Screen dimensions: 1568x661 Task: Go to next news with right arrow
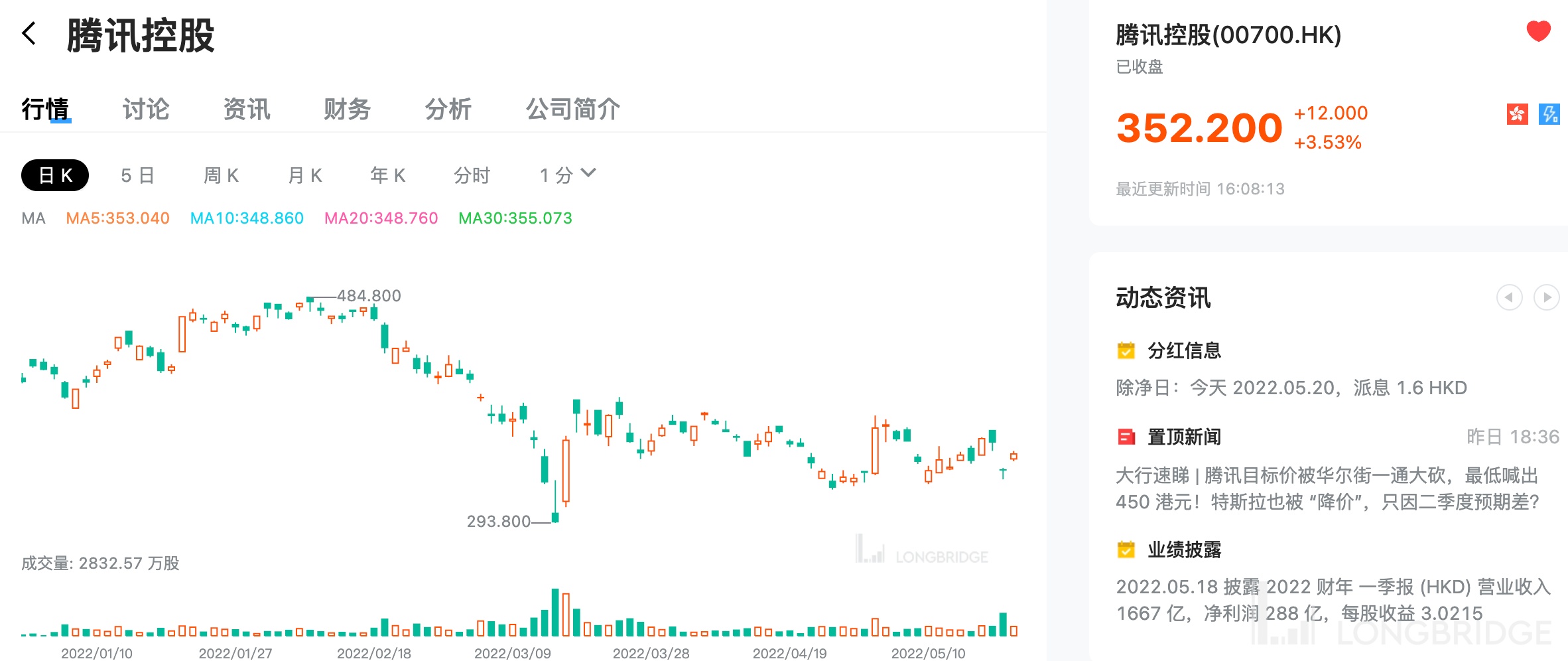tap(1546, 297)
